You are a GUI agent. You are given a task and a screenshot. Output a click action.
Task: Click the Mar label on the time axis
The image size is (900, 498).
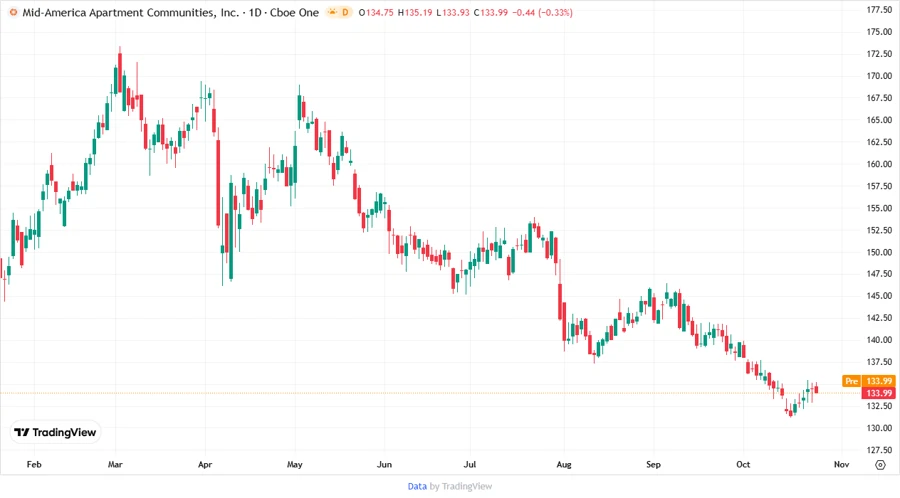tap(115, 464)
